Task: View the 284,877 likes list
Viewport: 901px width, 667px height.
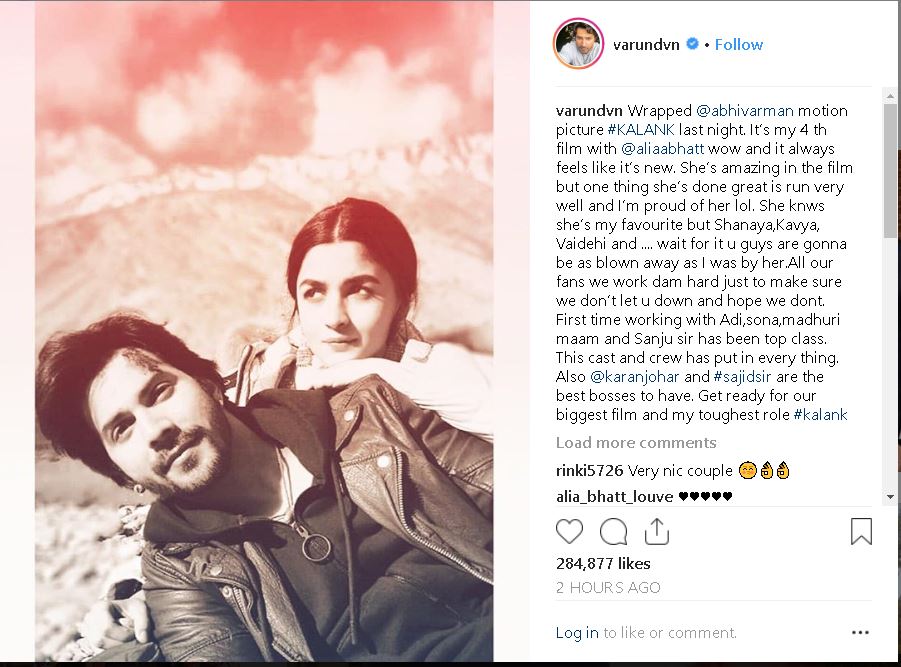Action: [603, 564]
